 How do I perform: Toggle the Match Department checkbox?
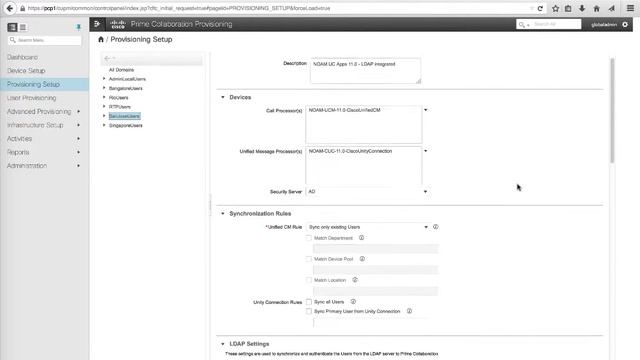pos(309,238)
